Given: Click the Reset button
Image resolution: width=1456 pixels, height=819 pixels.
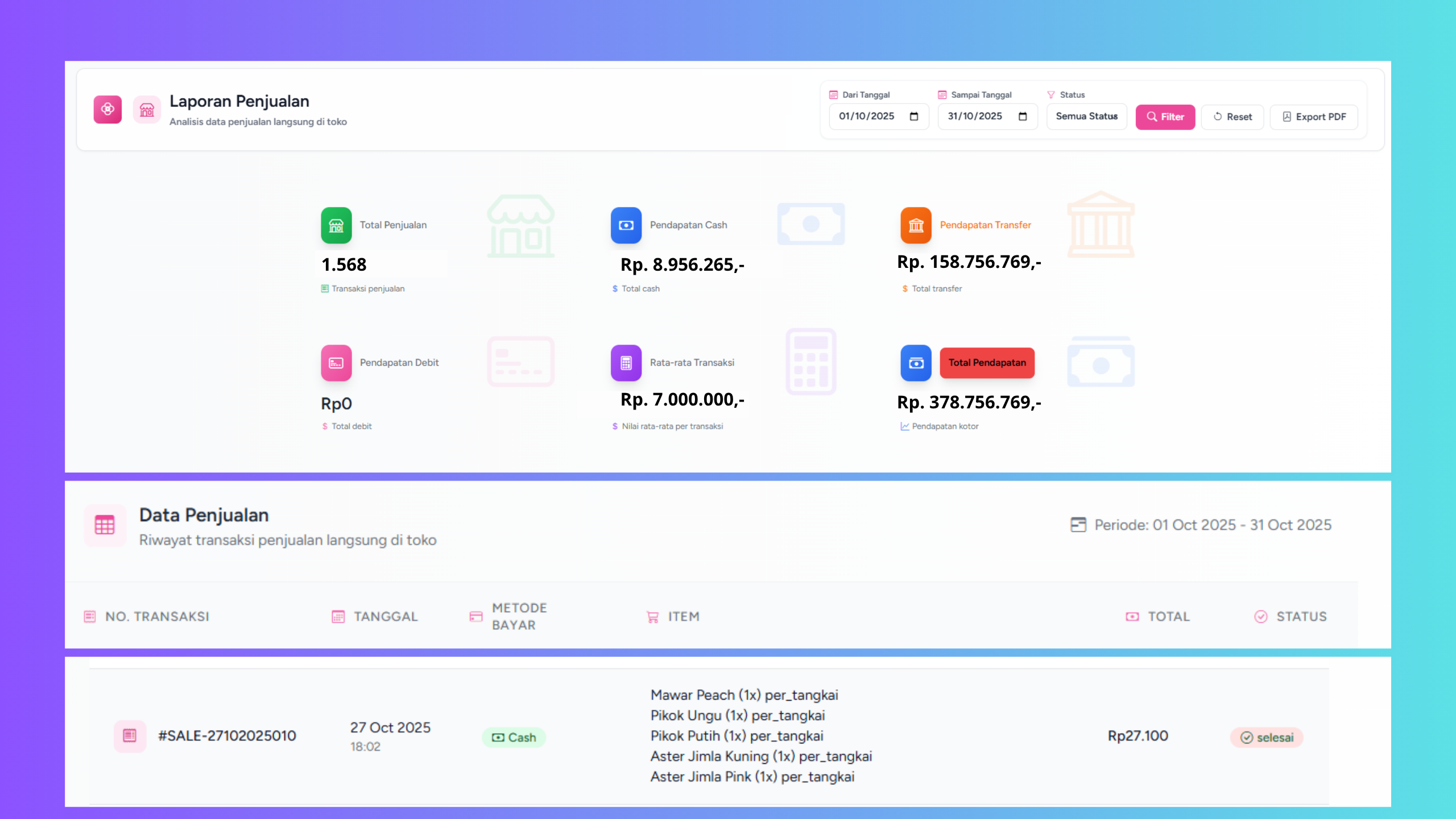Looking at the screenshot, I should point(1232,117).
